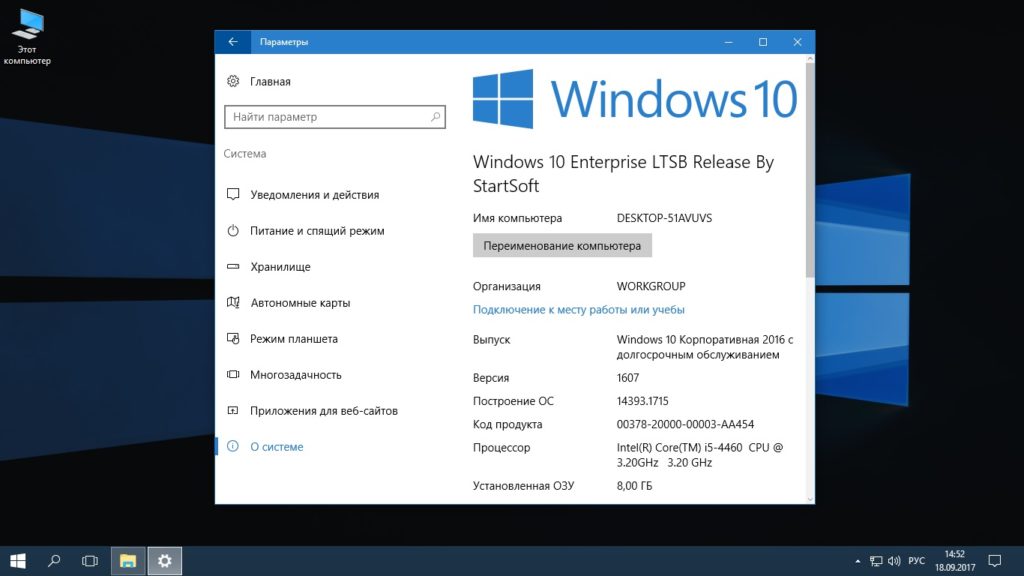Launch File Explorer from the taskbar
This screenshot has width=1024, height=576.
tap(128, 561)
